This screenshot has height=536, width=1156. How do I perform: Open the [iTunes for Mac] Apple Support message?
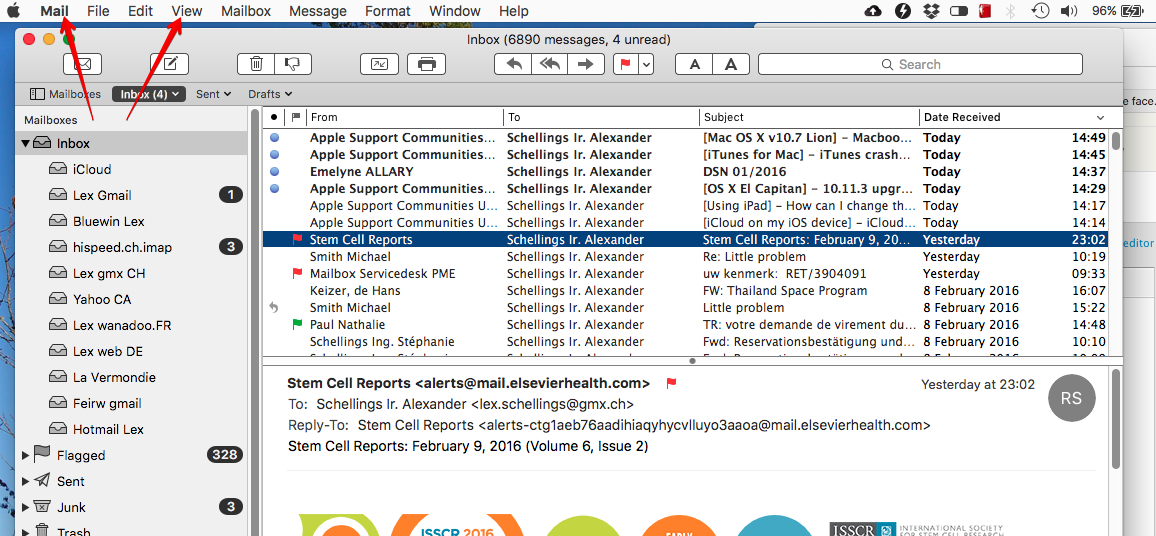[687, 154]
